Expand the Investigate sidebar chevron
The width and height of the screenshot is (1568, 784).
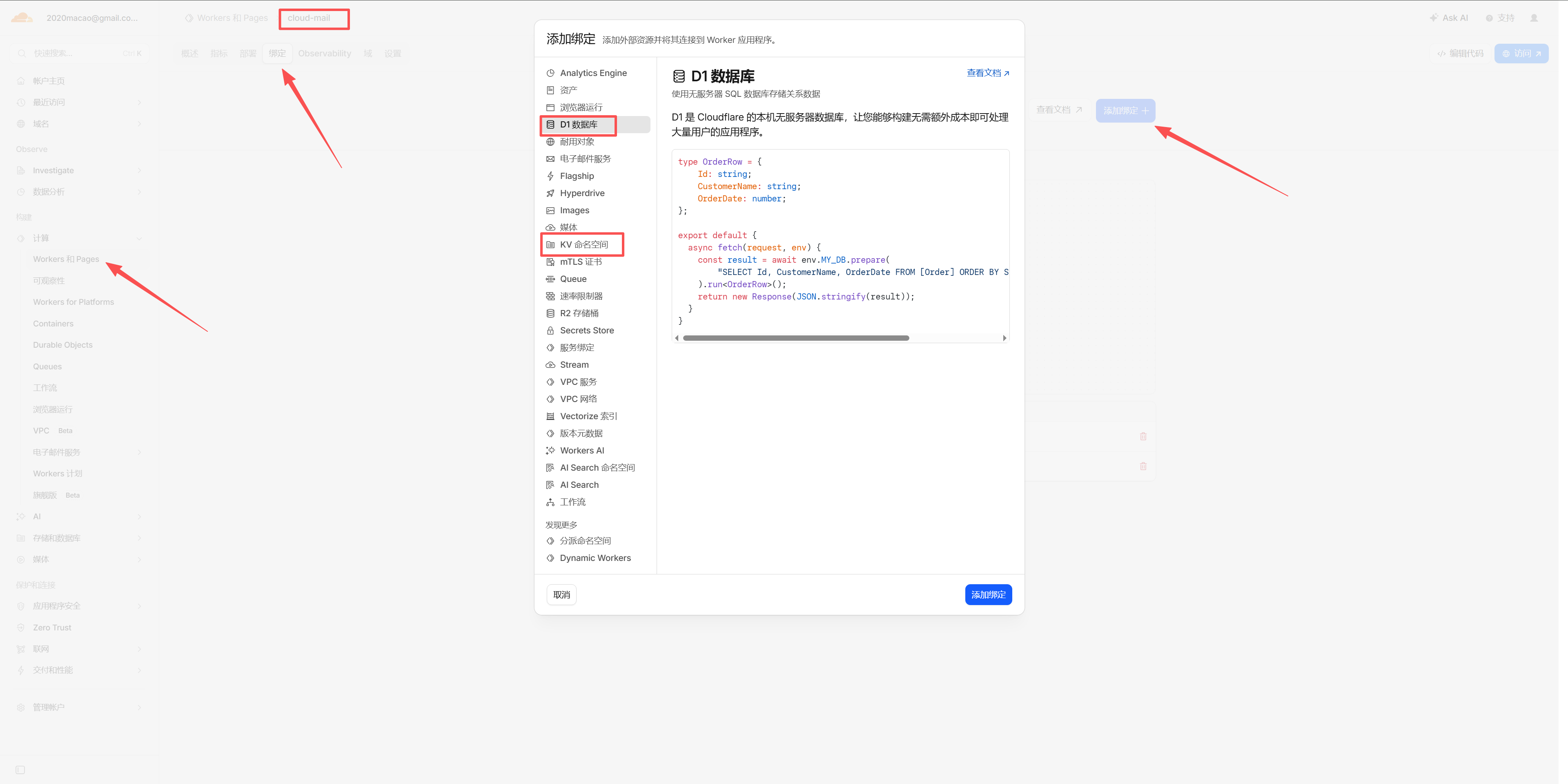[139, 170]
